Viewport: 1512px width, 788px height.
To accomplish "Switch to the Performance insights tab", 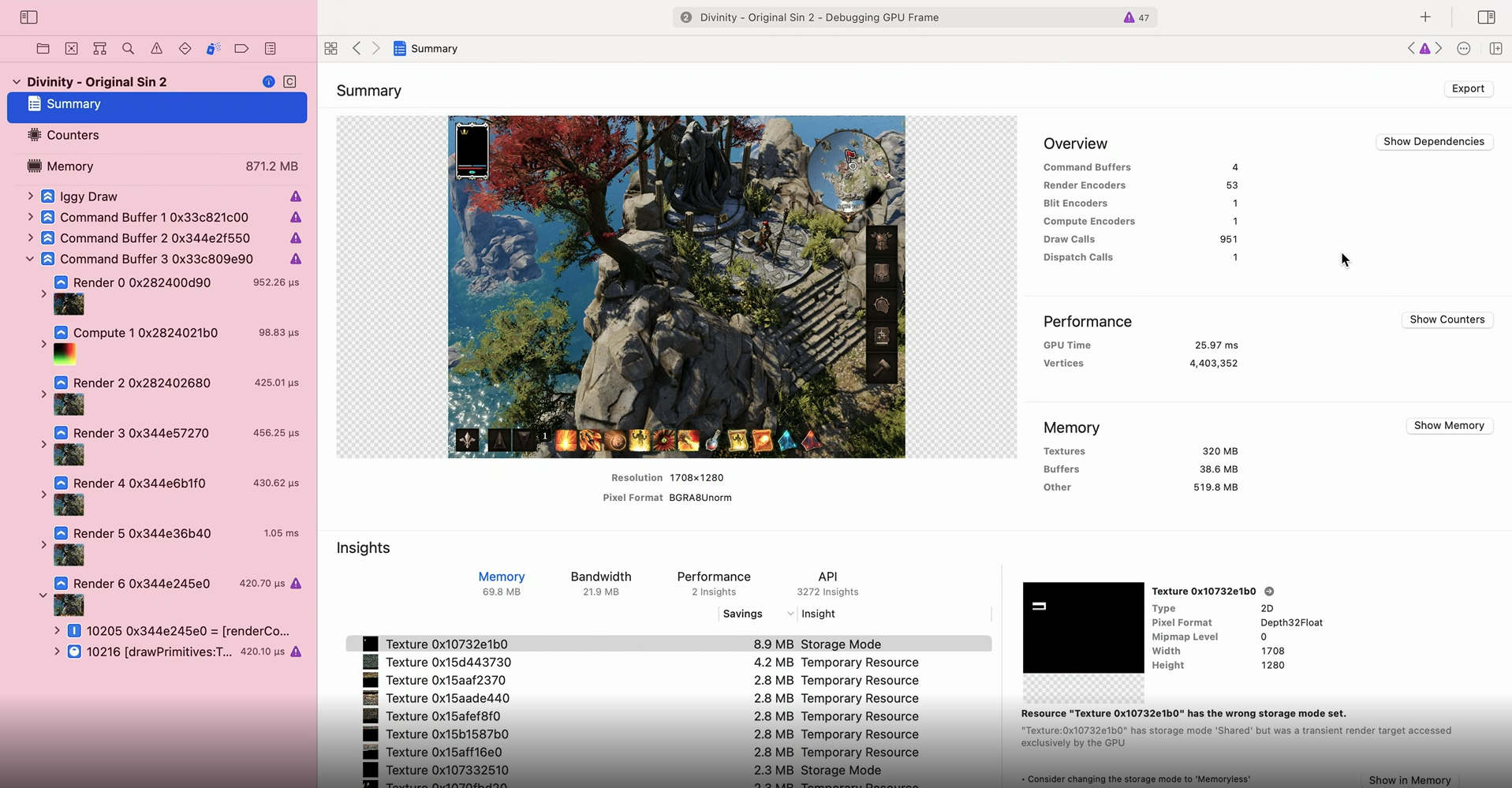I will point(714,584).
